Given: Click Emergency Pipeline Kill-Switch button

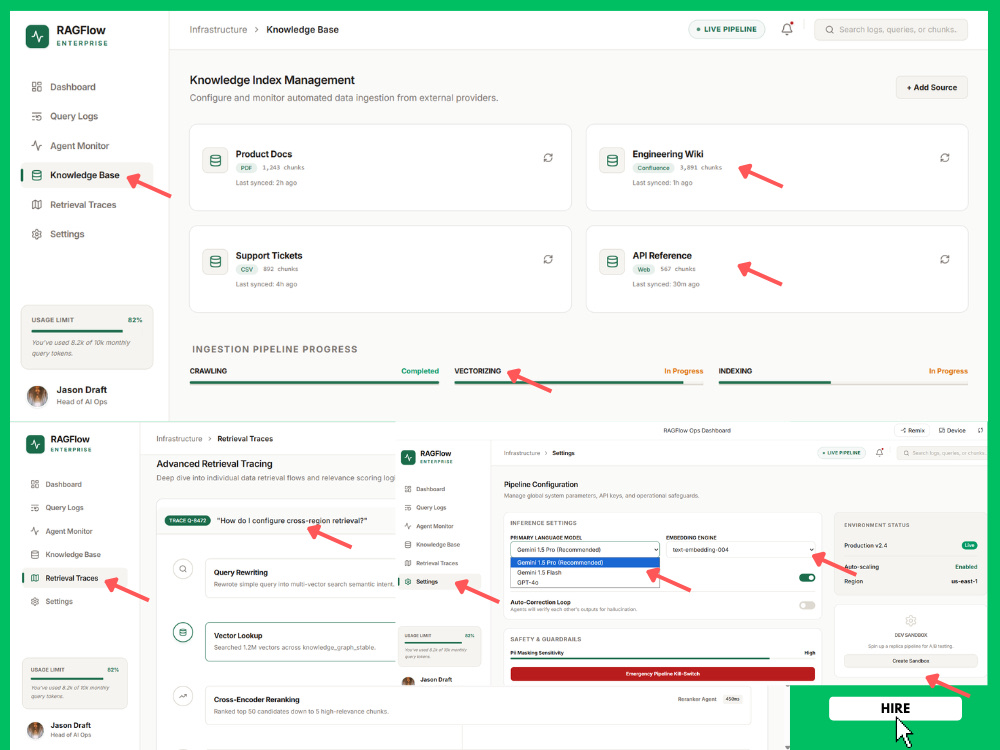Looking at the screenshot, I should [x=663, y=673].
